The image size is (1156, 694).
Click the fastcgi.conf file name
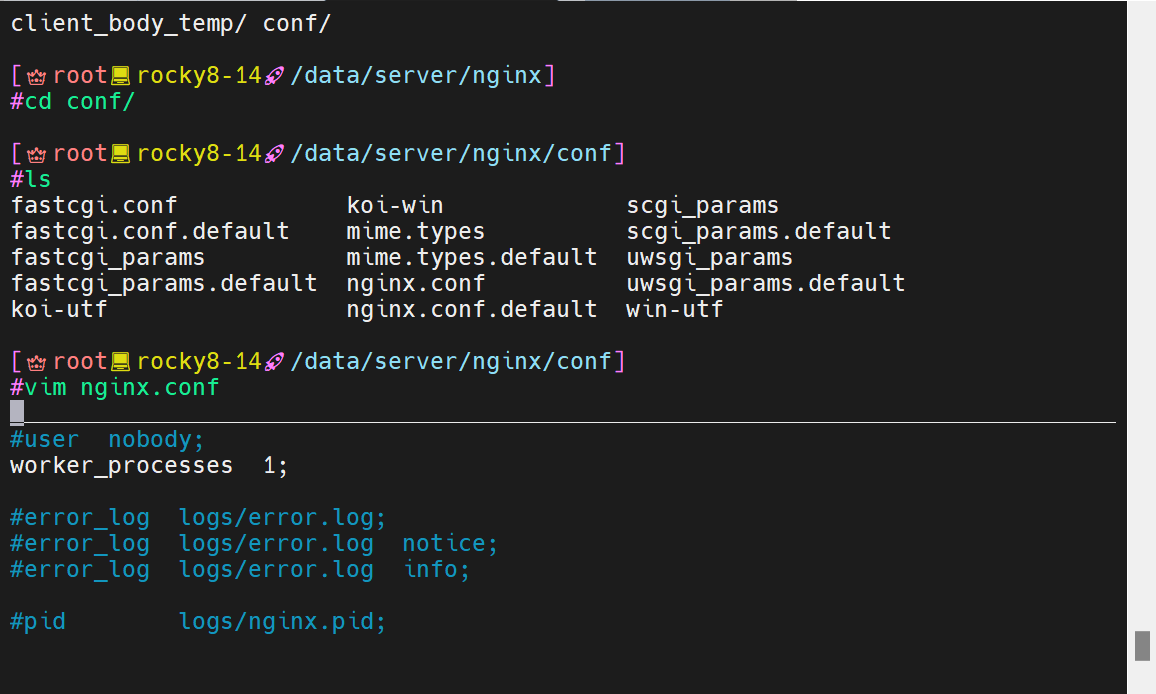[94, 206]
